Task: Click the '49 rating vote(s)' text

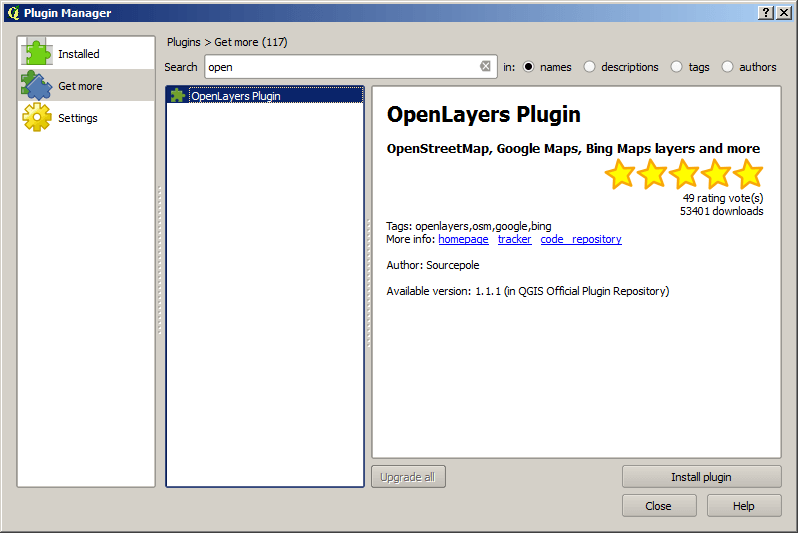Action: coord(723,198)
